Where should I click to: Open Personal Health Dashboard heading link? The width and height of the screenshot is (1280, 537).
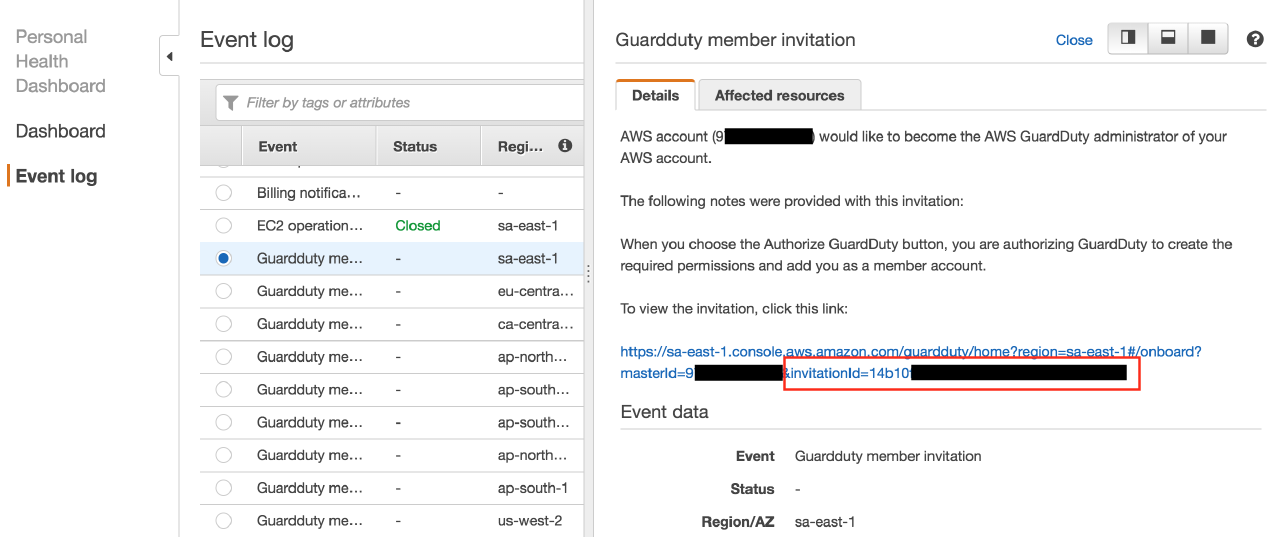[x=60, y=61]
